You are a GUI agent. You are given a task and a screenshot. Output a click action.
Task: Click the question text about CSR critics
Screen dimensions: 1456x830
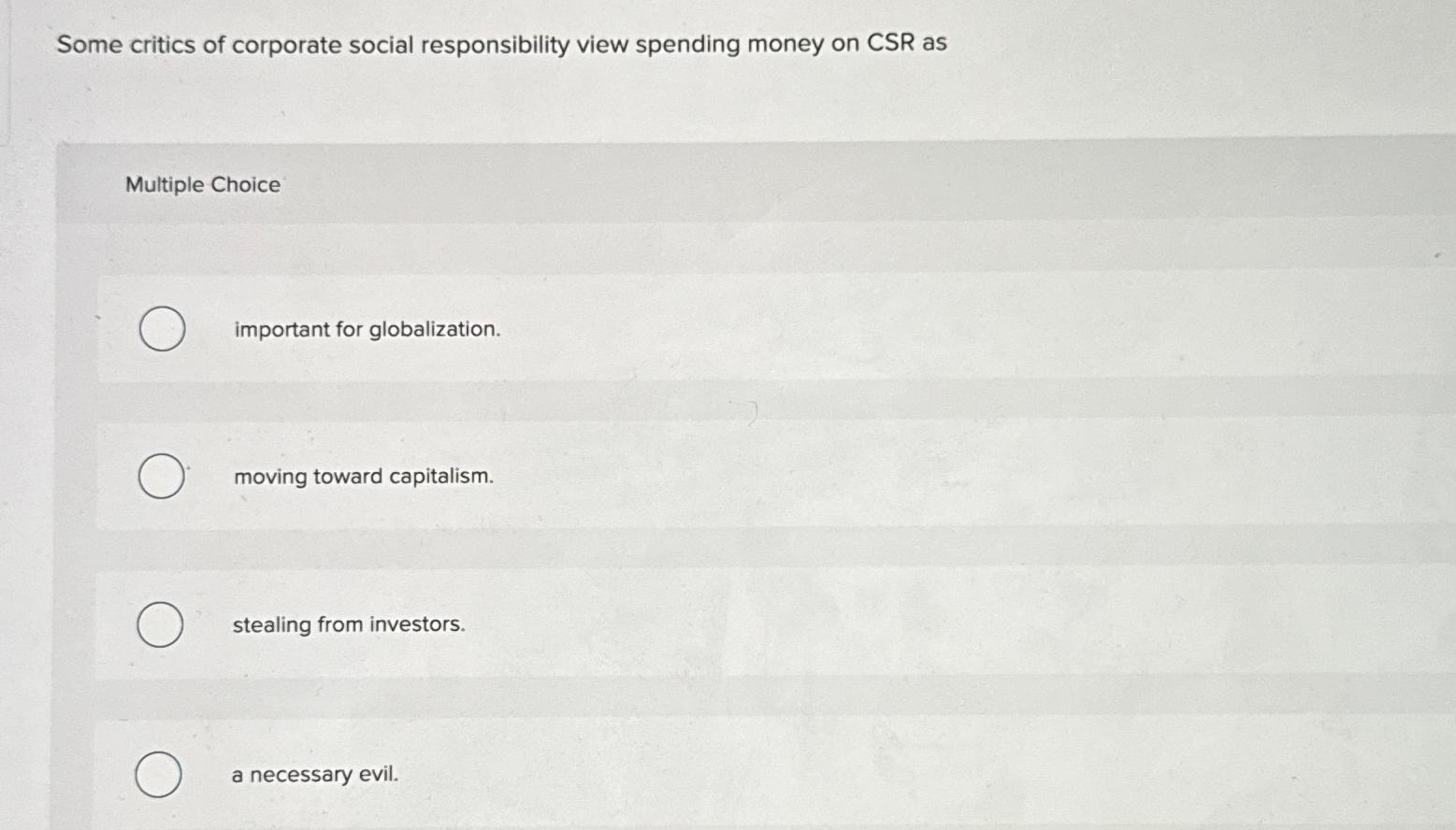click(x=500, y=44)
